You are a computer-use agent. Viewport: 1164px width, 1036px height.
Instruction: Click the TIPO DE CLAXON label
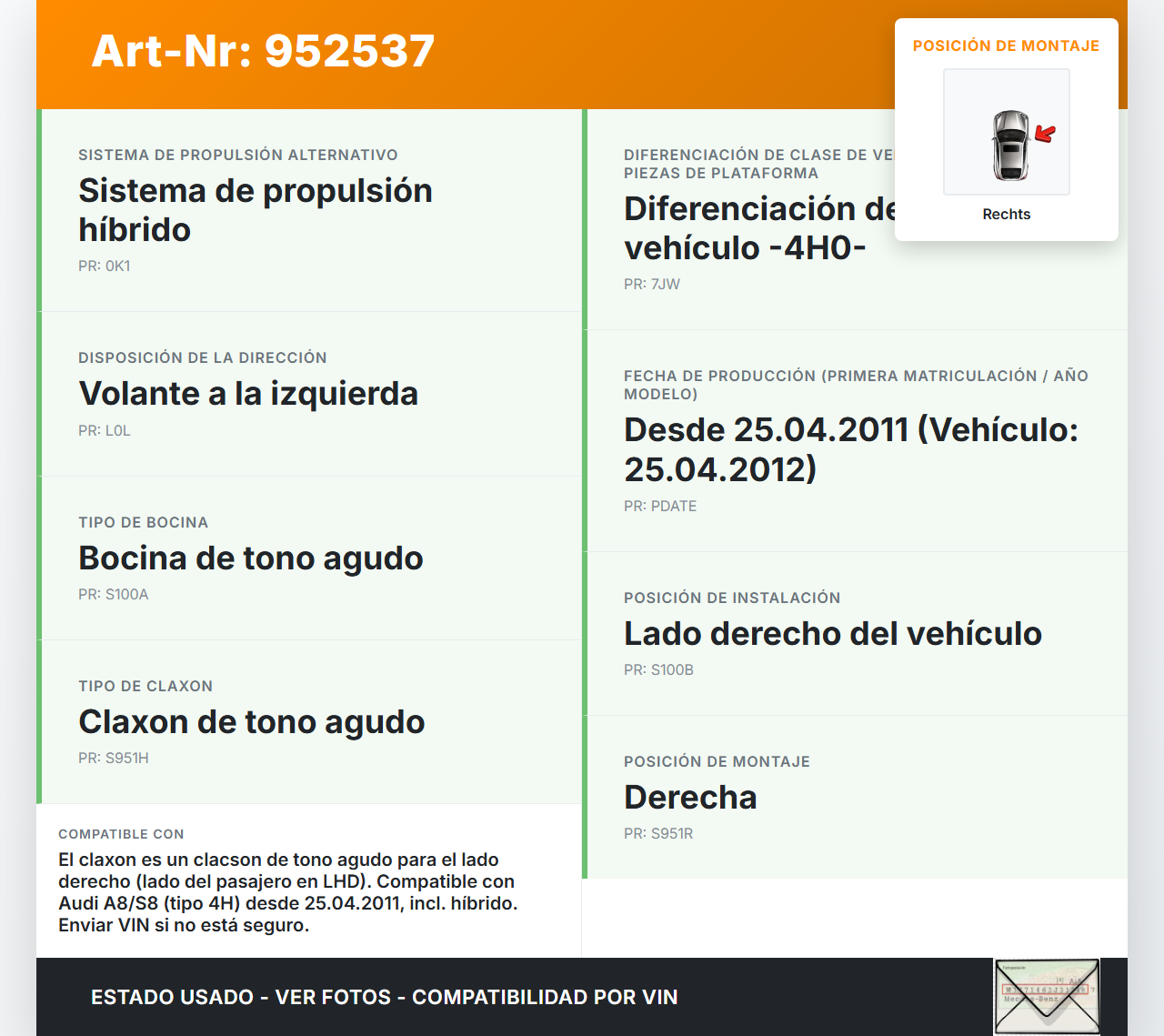click(145, 686)
